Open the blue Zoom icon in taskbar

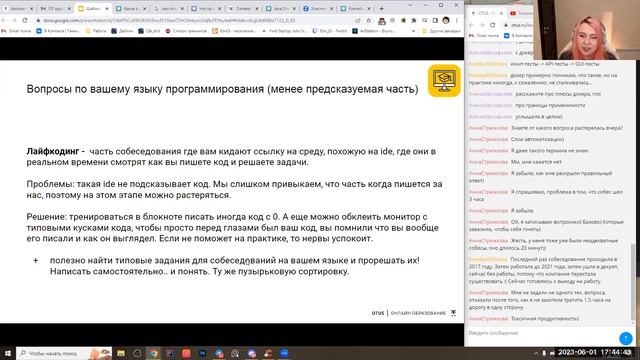click(x=284, y=353)
